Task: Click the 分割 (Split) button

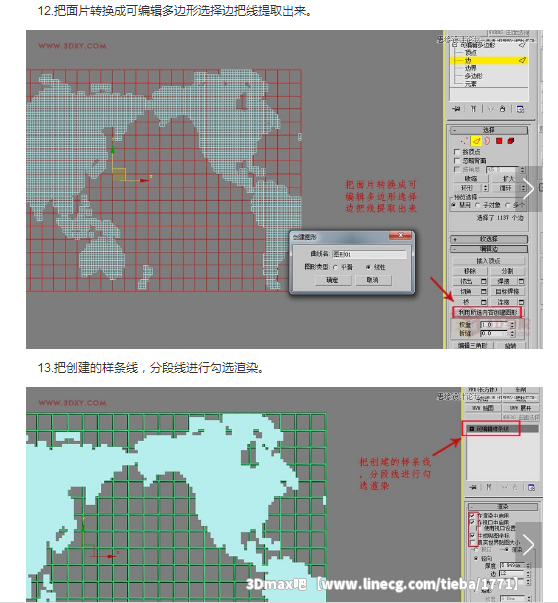Action: 507,271
